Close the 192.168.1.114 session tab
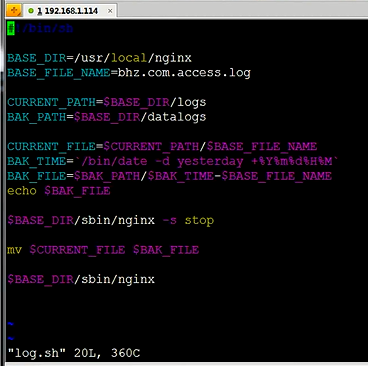368x366 pixels. (x=110, y=11)
